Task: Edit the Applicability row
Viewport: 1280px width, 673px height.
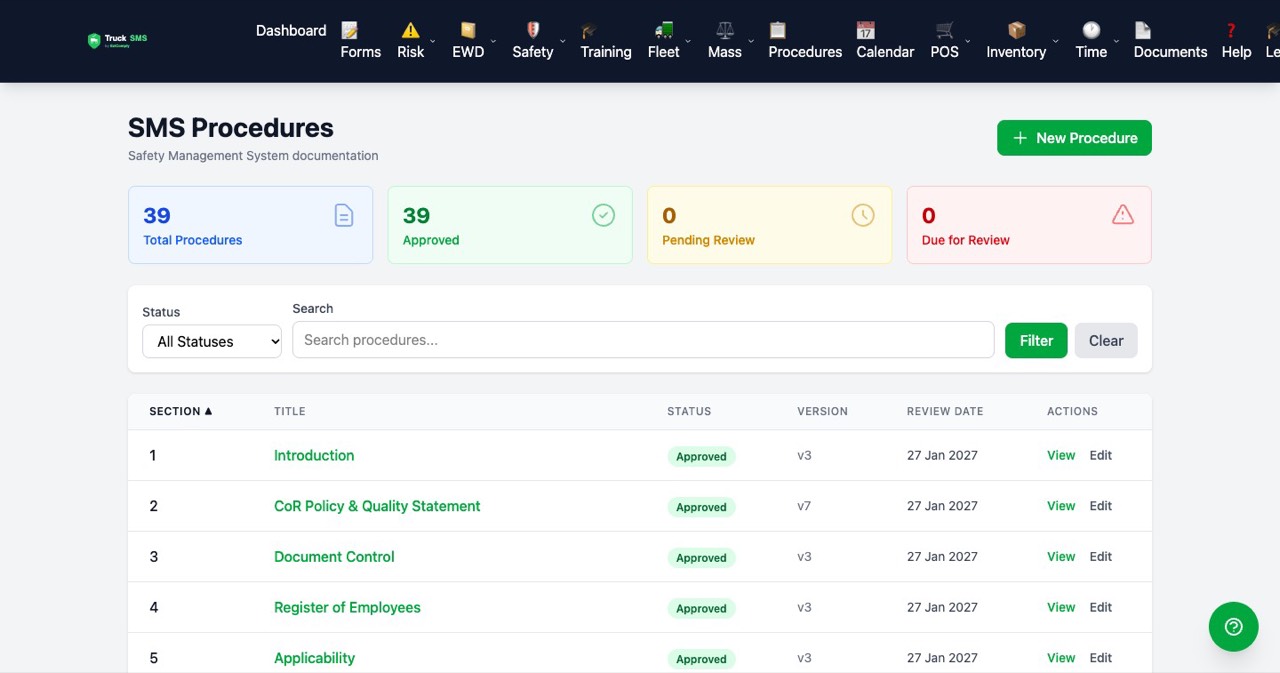Action: tap(1101, 658)
